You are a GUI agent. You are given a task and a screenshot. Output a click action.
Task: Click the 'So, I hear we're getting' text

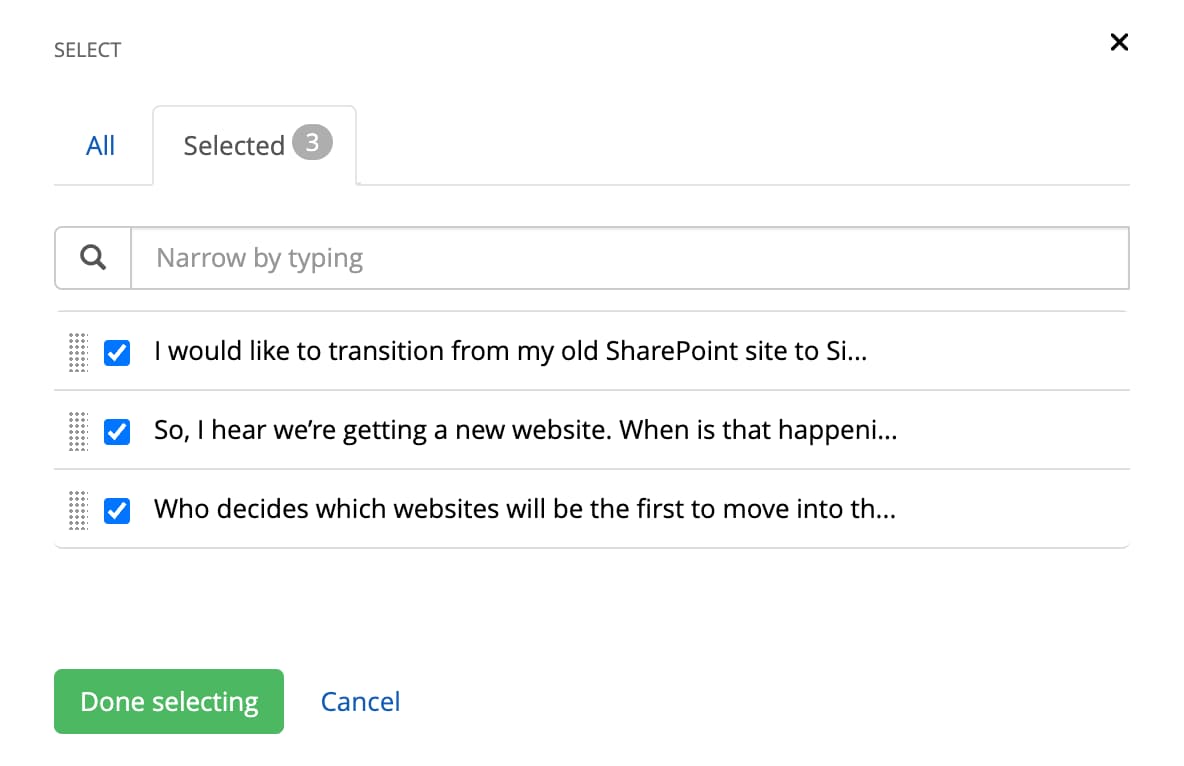pos(524,431)
